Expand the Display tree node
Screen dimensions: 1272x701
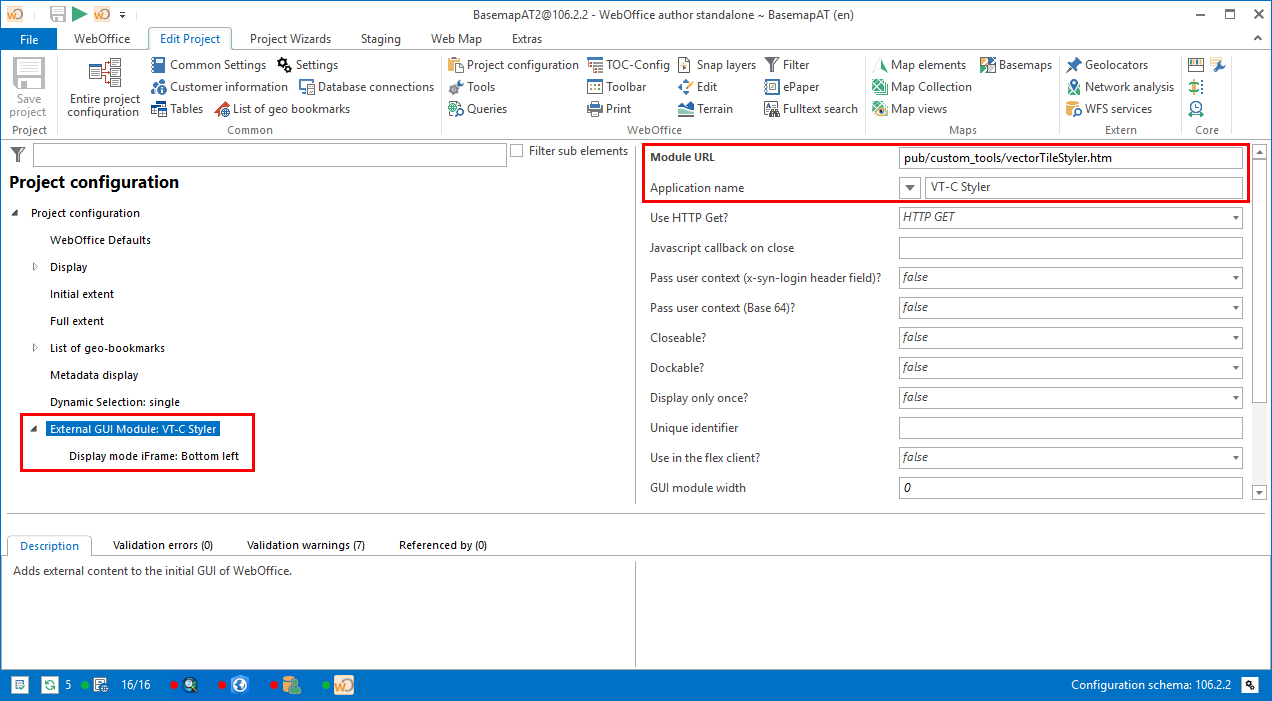point(35,267)
